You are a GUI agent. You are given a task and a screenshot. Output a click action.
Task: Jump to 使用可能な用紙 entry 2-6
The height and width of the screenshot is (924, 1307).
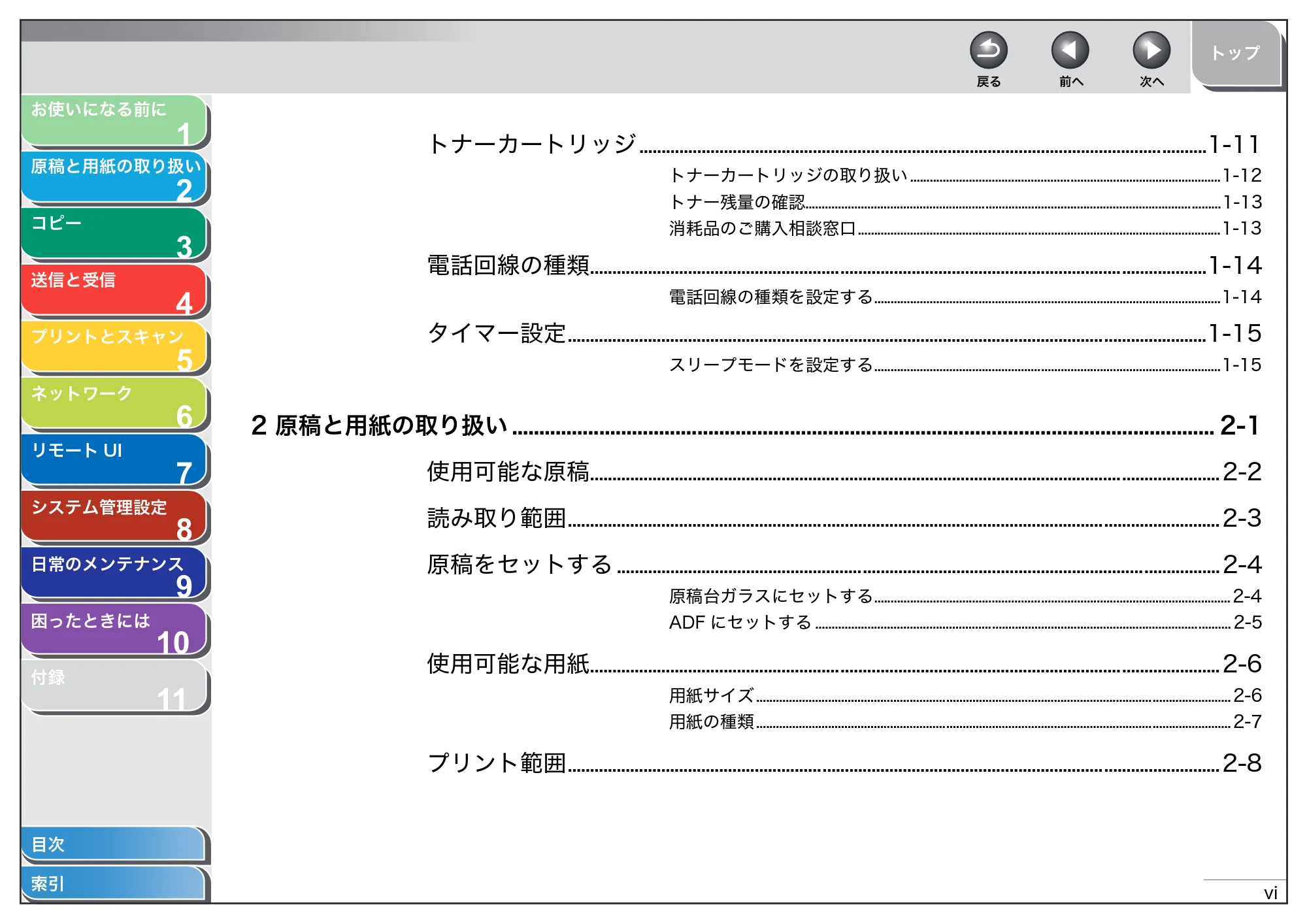(844, 664)
